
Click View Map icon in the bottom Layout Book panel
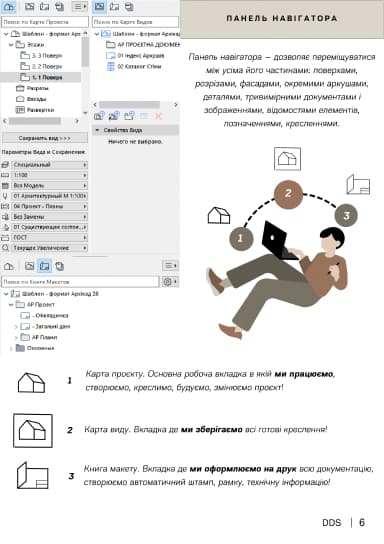pos(29,266)
